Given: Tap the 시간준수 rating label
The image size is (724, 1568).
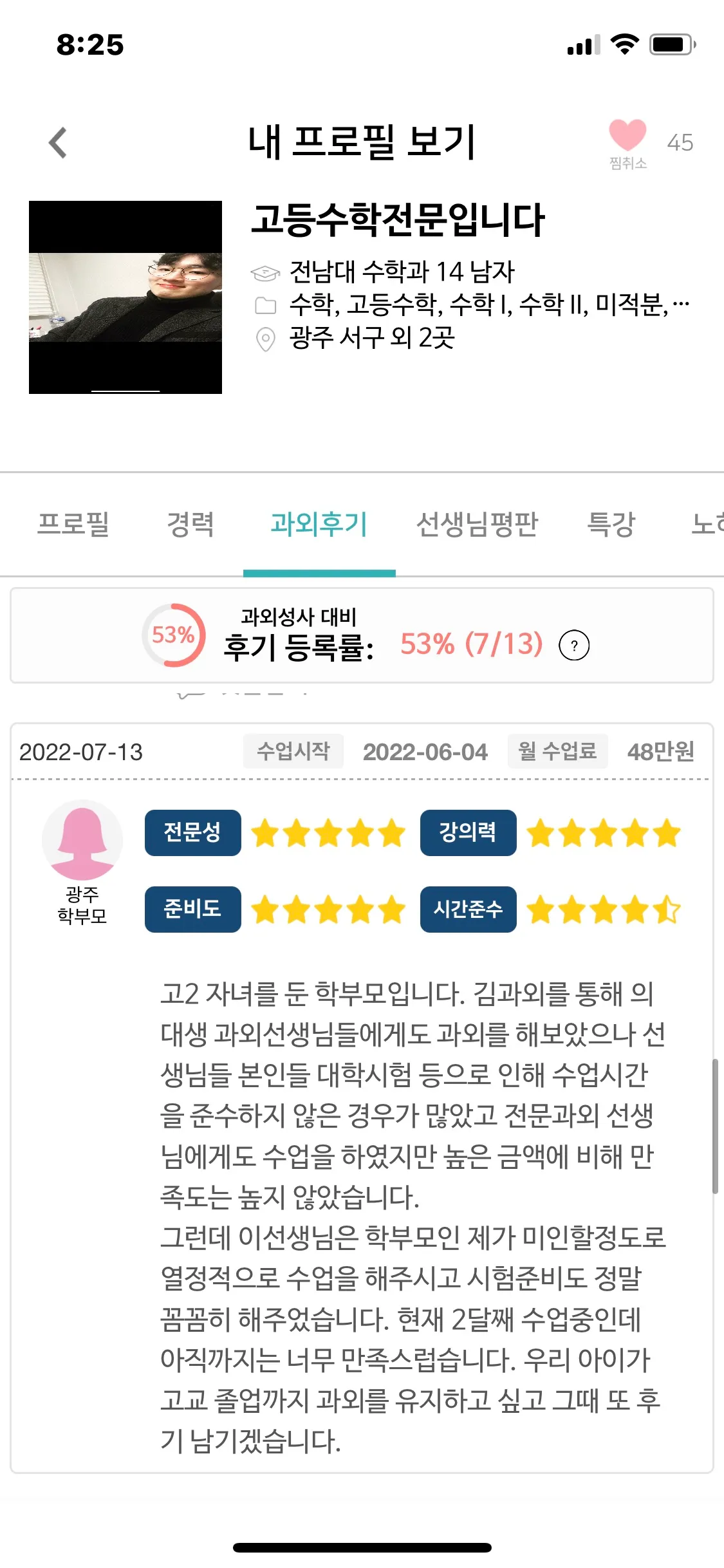Looking at the screenshot, I should tap(468, 909).
